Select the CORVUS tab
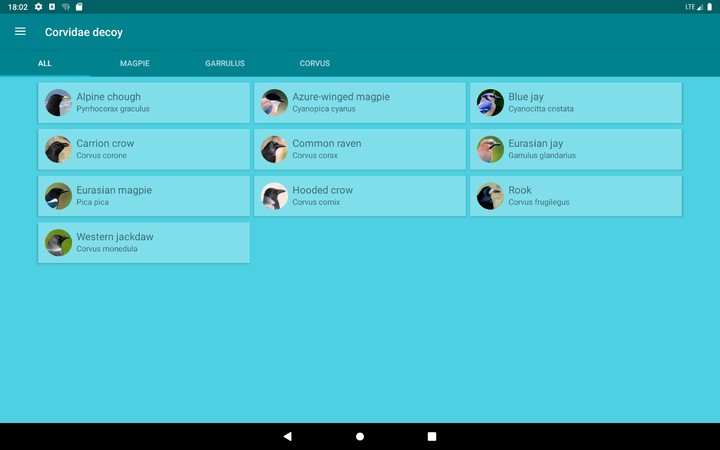Image resolution: width=720 pixels, height=450 pixels. tap(315, 63)
